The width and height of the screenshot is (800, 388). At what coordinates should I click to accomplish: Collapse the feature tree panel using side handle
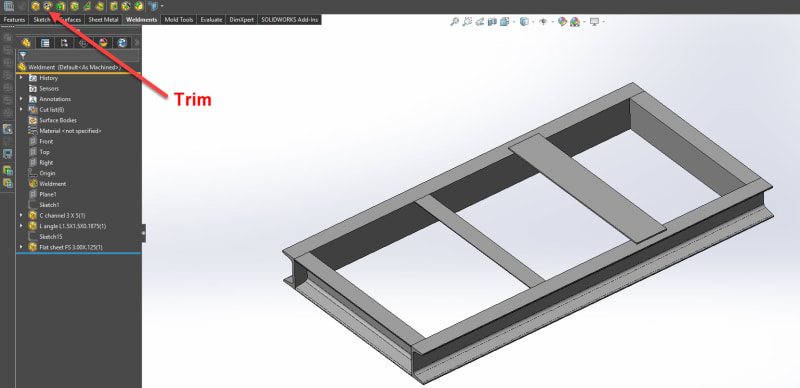coord(143,233)
